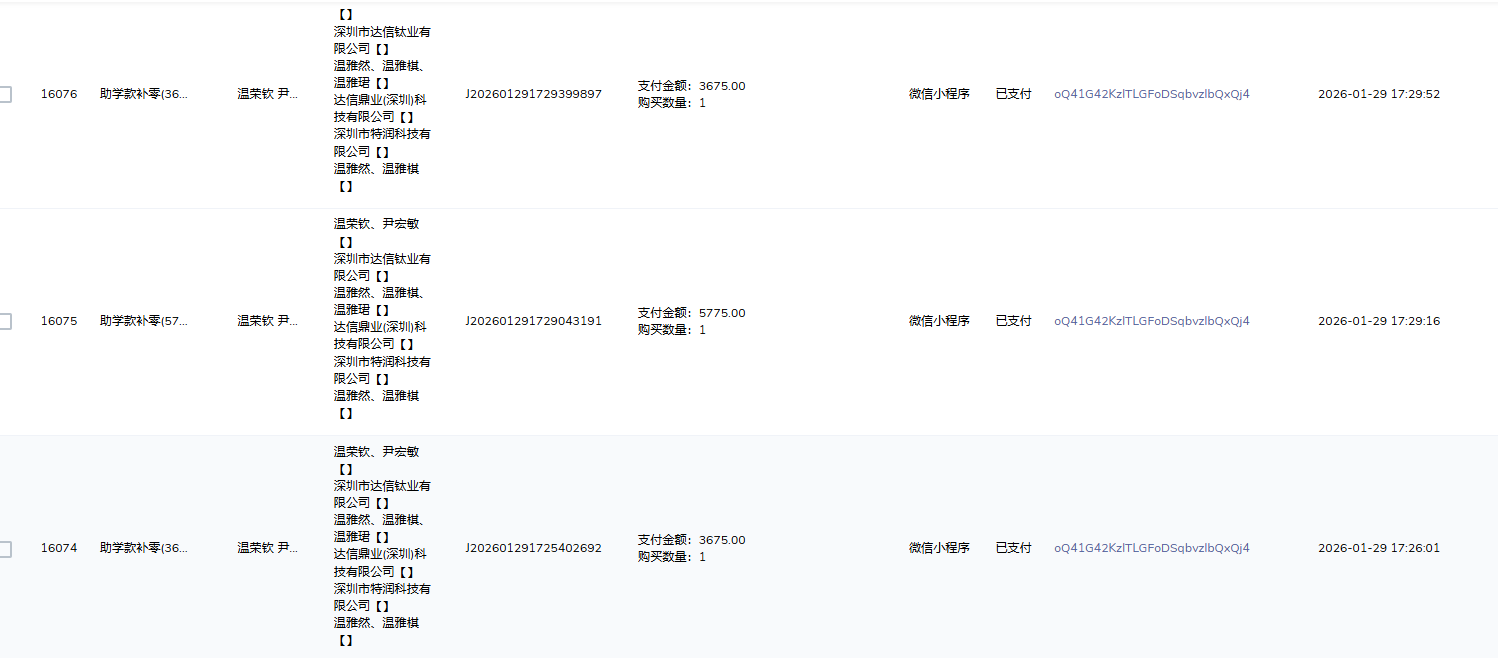The height and width of the screenshot is (658, 1498).
Task: Select the checkbox for order 16076
Action: (7, 93)
